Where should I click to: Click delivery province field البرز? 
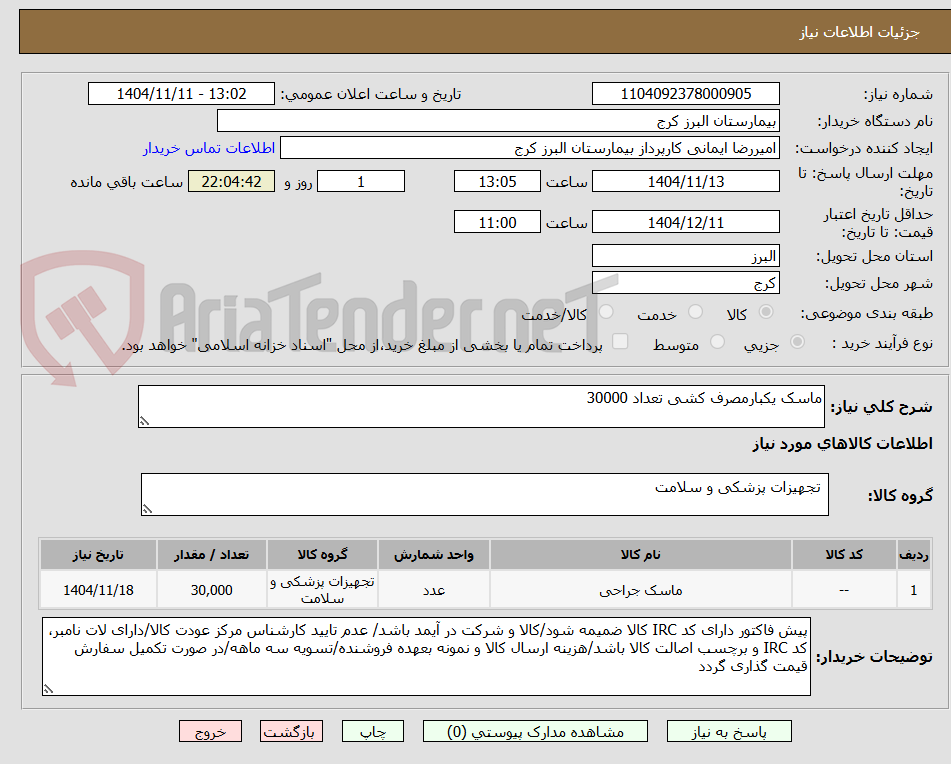click(x=685, y=256)
